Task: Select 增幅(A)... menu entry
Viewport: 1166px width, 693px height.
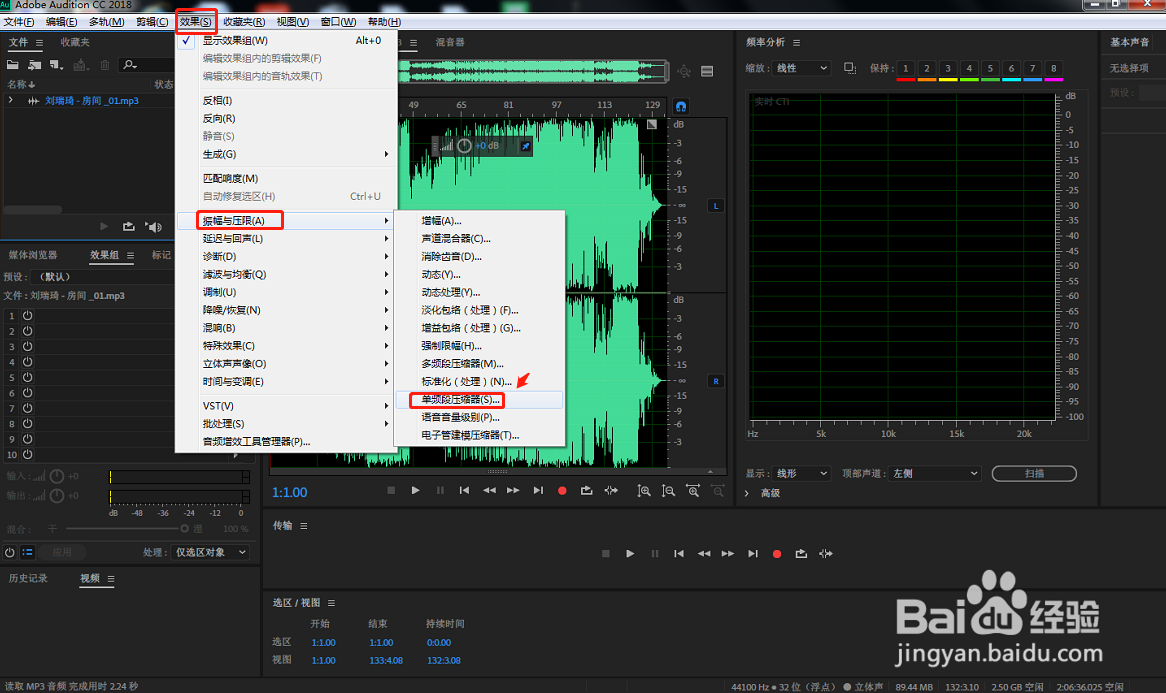Action: pyautogui.click(x=479, y=221)
